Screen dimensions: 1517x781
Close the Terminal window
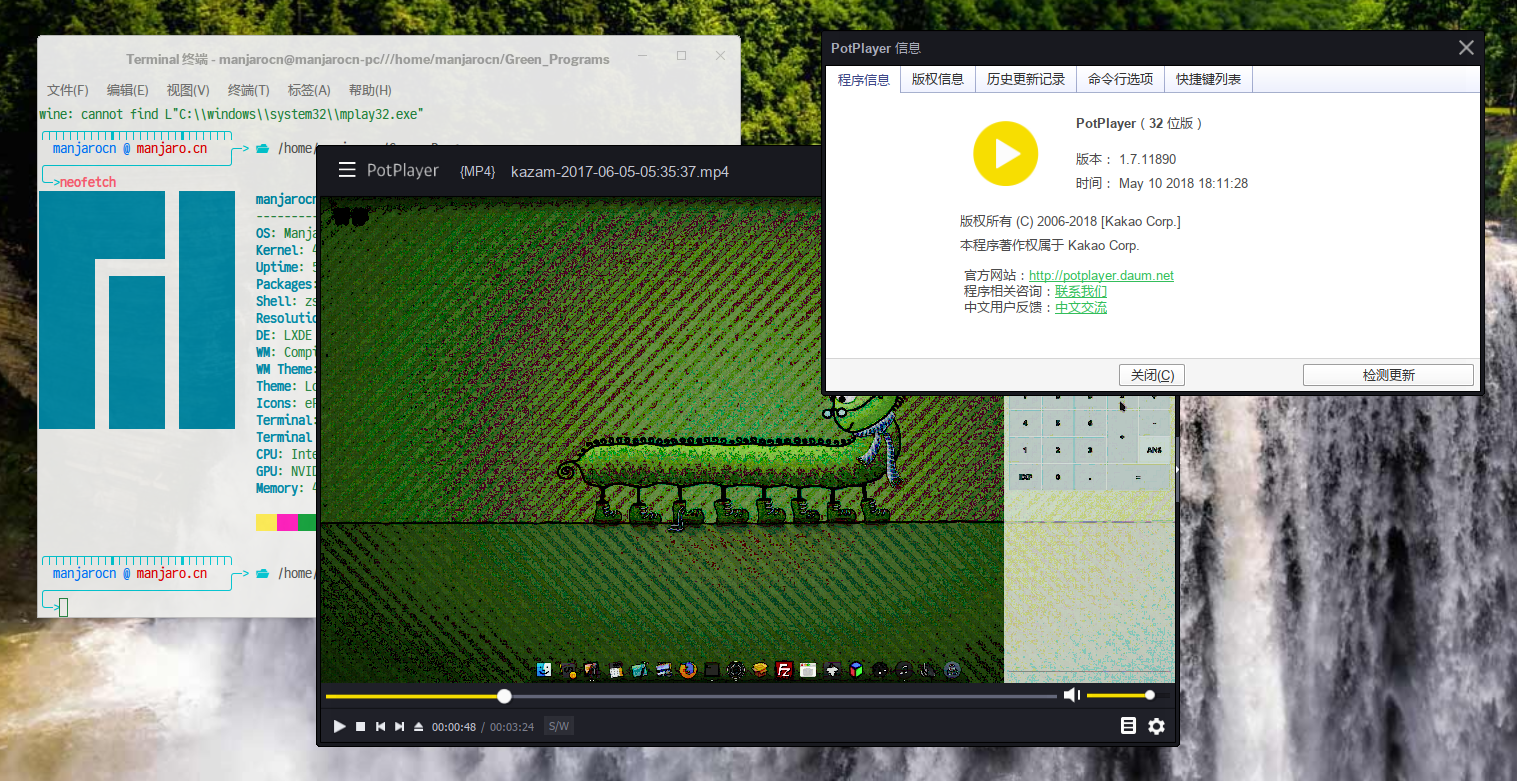point(720,57)
